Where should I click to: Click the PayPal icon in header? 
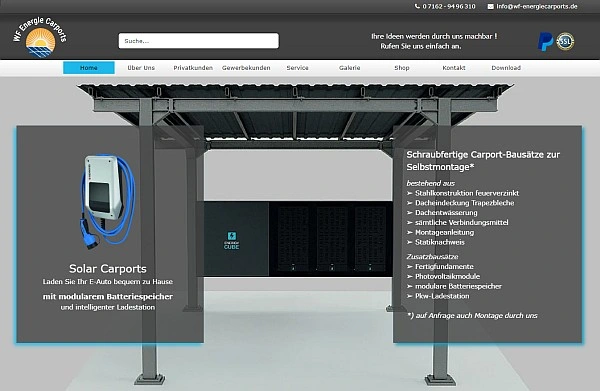(545, 41)
